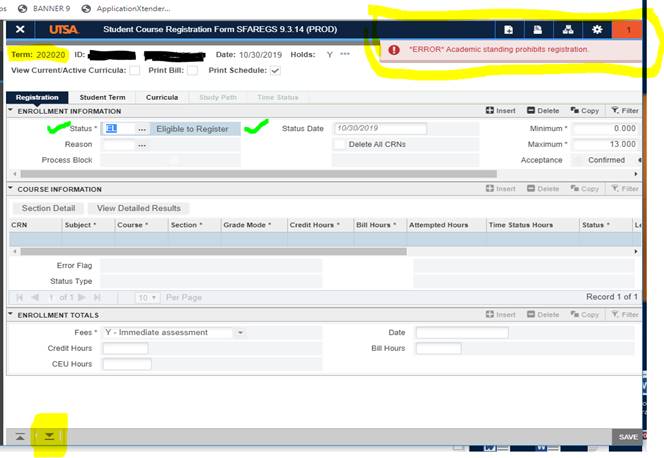Close the form with the X icon
Screen dimensions: 664x458
pyautogui.click(x=20, y=29)
